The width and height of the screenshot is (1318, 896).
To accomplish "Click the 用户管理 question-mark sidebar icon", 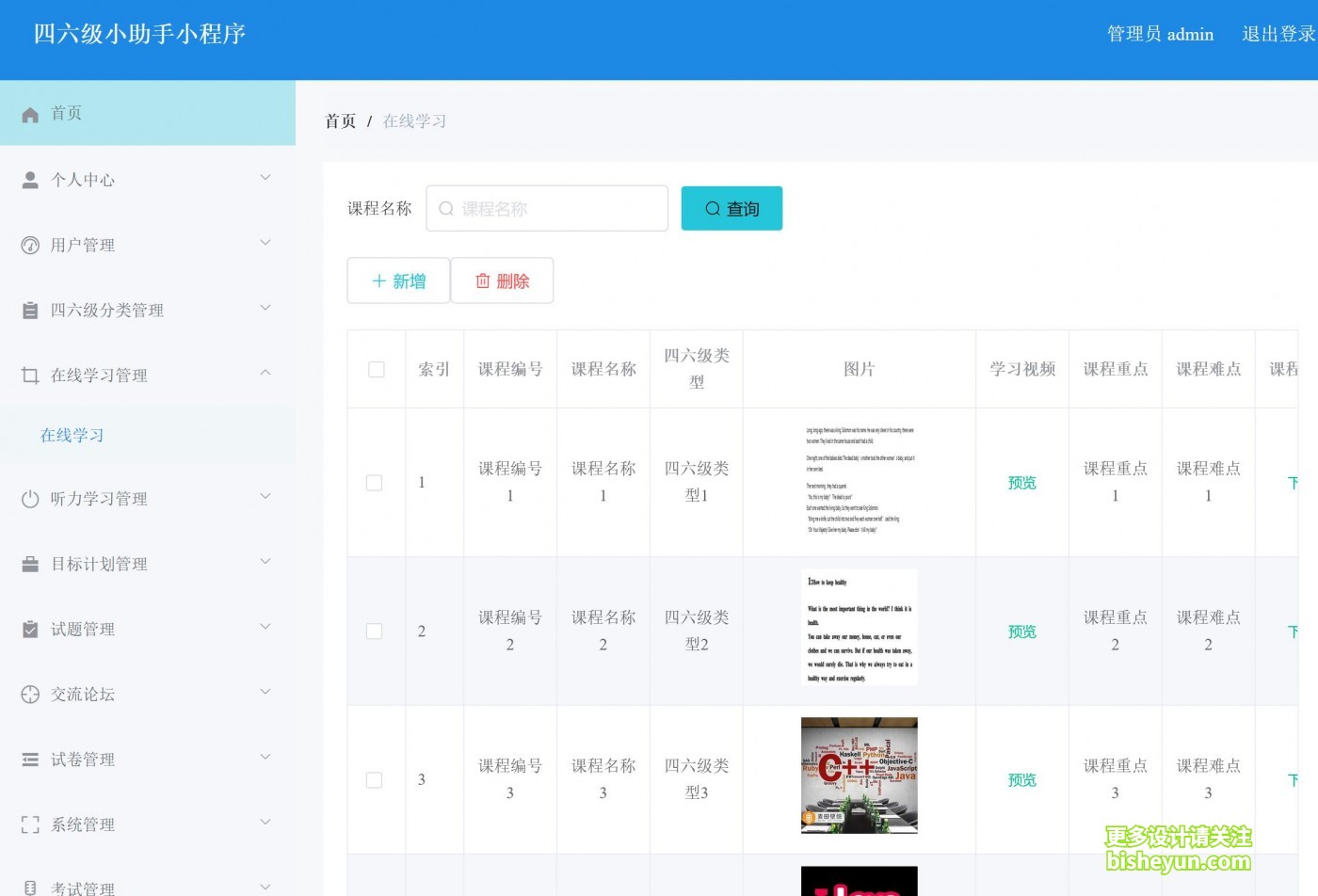I will pos(29,244).
